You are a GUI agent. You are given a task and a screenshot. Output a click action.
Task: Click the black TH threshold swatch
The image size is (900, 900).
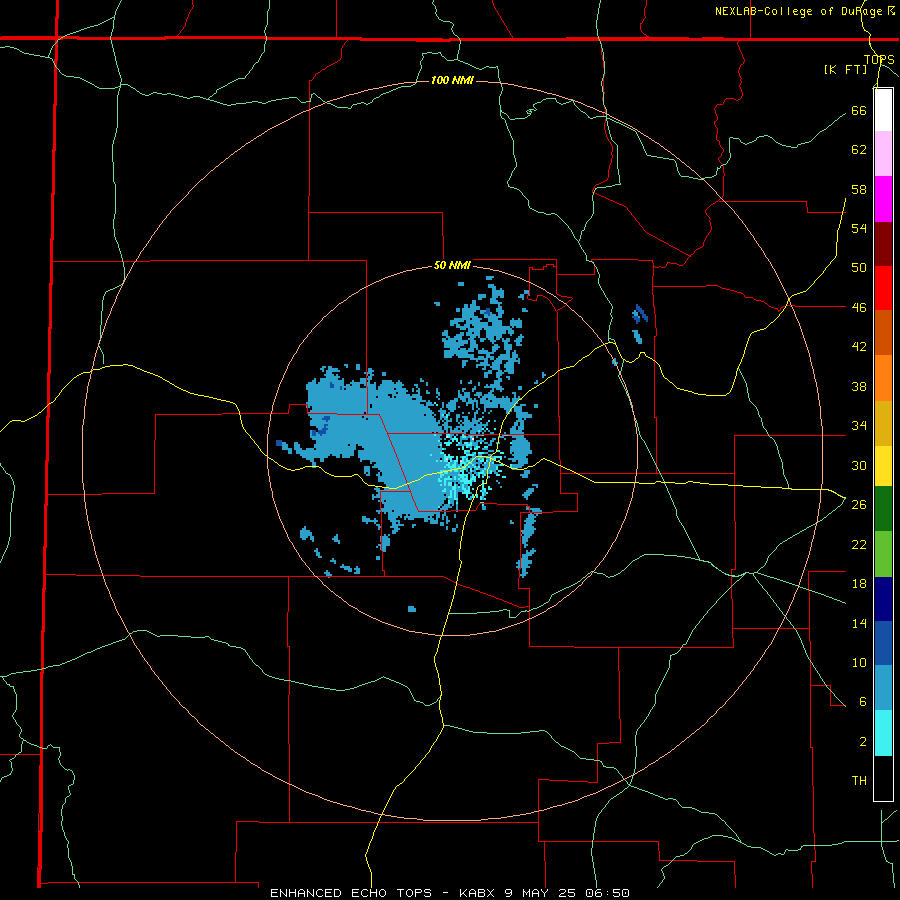883,778
